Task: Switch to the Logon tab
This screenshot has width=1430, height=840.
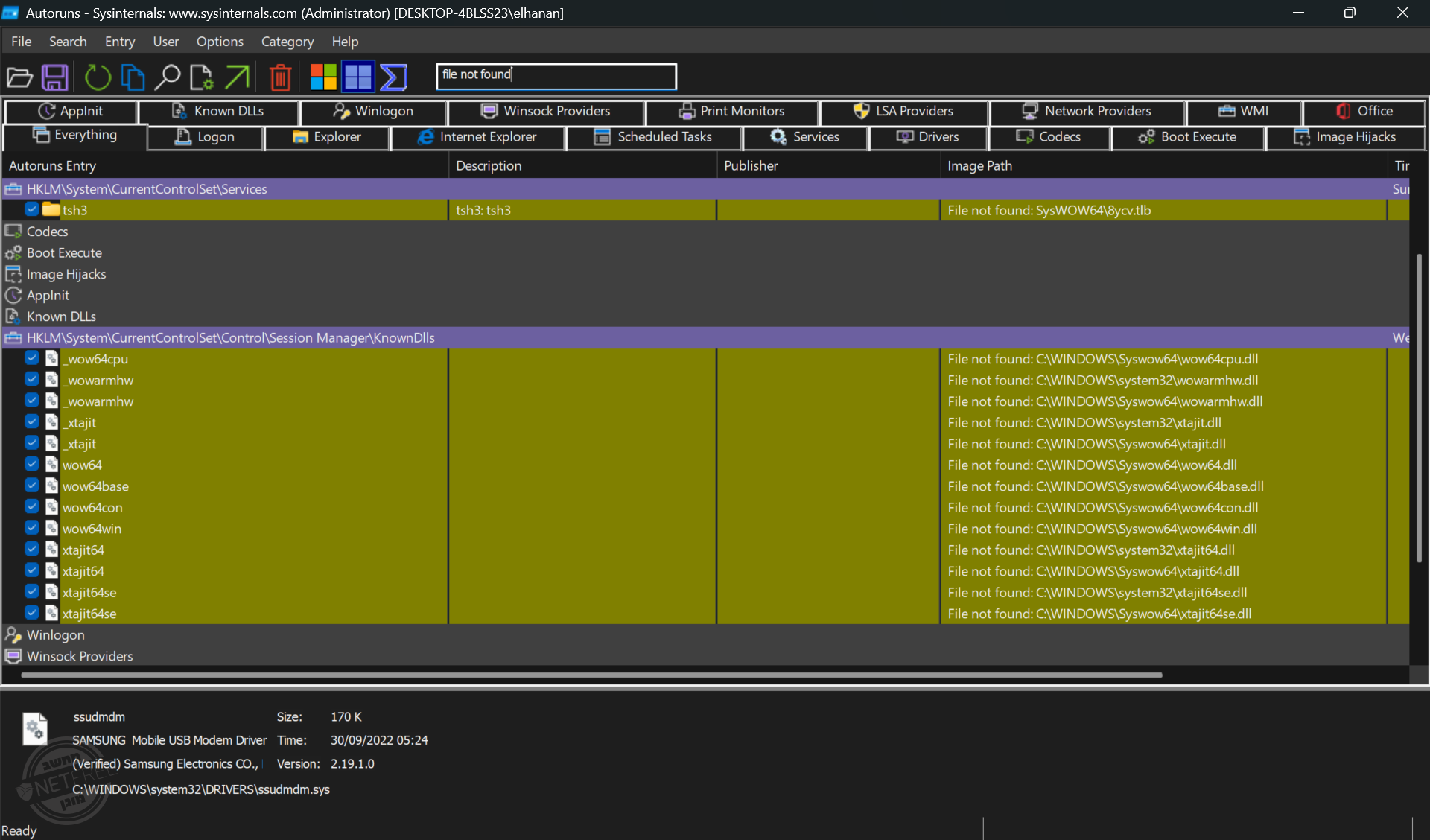Action: click(x=205, y=137)
